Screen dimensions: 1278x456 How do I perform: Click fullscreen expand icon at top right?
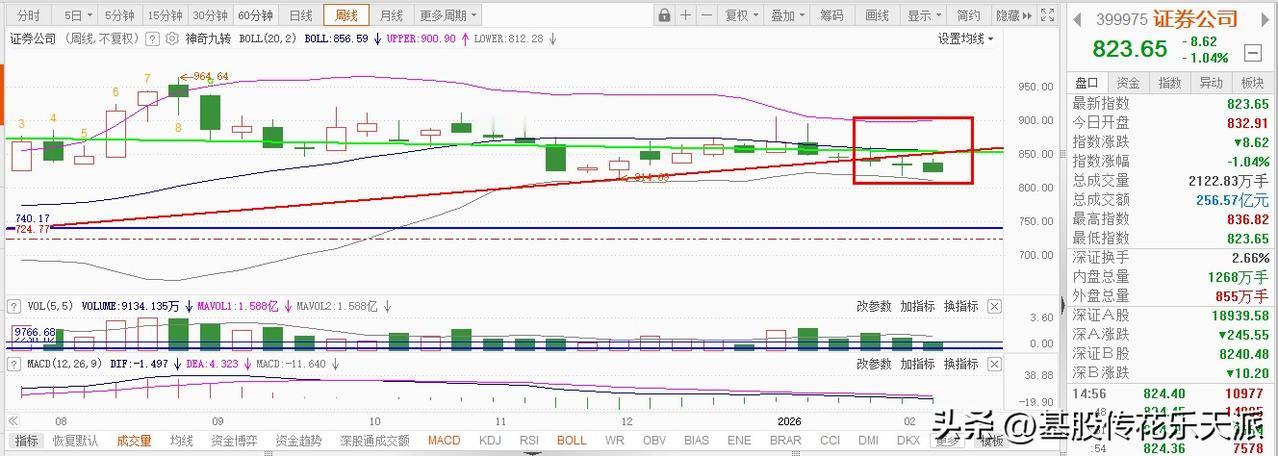(1047, 15)
